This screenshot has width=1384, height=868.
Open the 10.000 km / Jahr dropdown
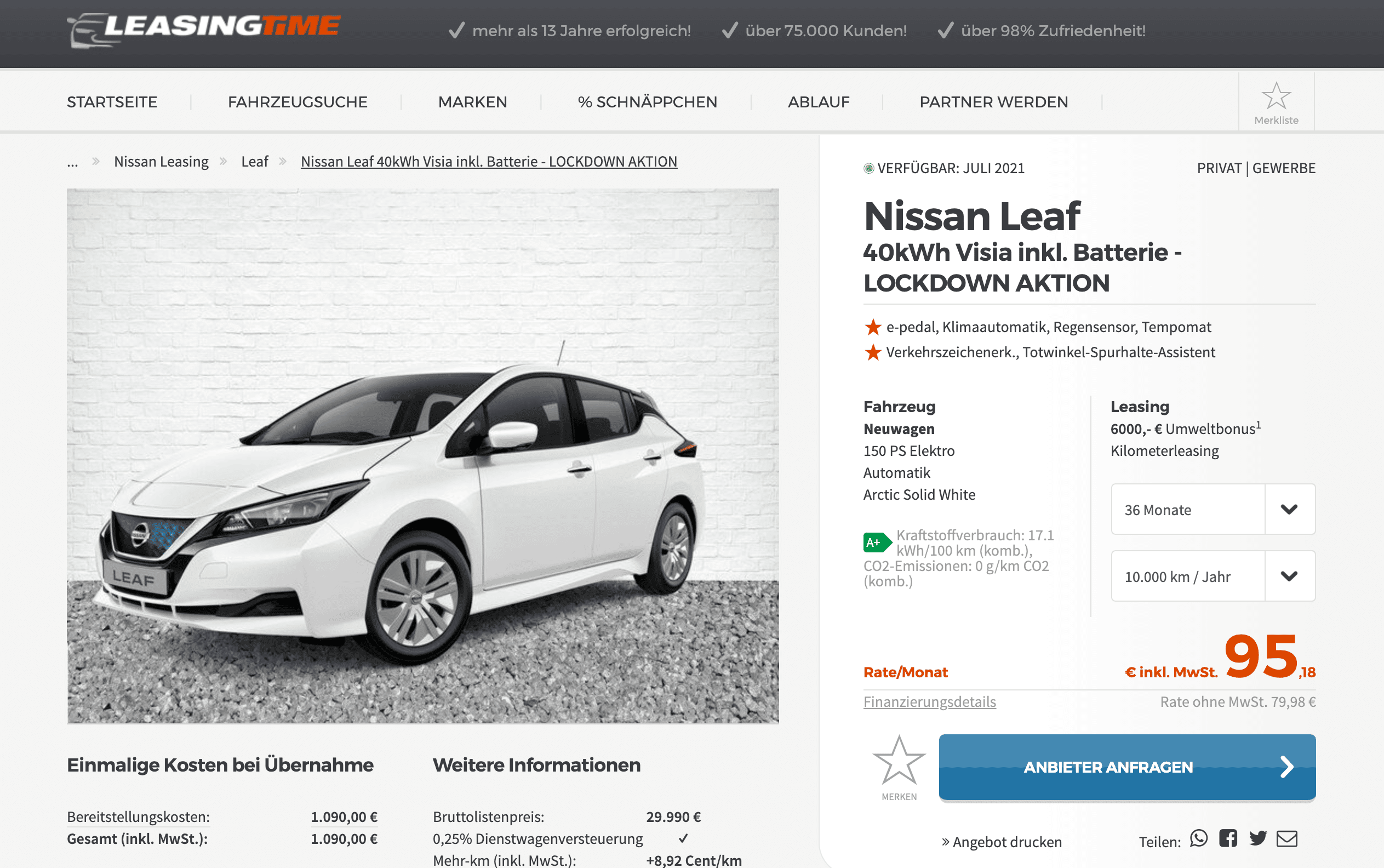(1213, 576)
